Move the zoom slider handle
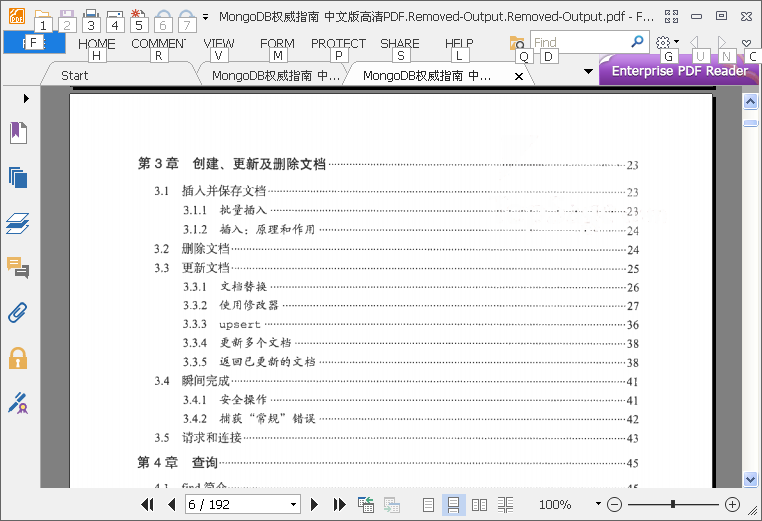 [673, 504]
